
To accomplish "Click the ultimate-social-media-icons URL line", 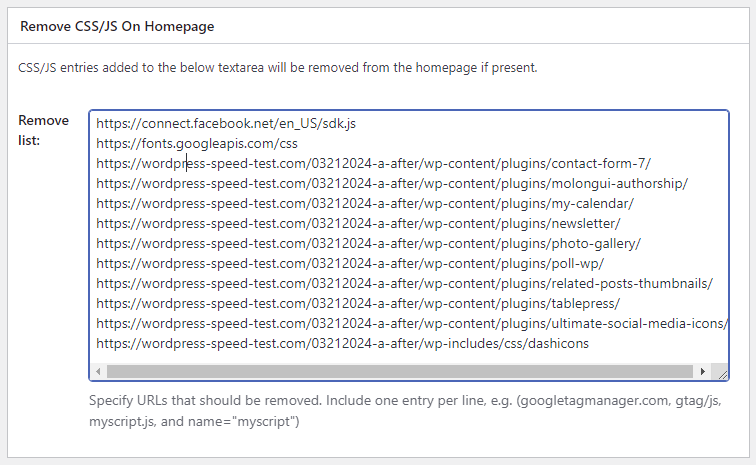I will pyautogui.click(x=411, y=324).
